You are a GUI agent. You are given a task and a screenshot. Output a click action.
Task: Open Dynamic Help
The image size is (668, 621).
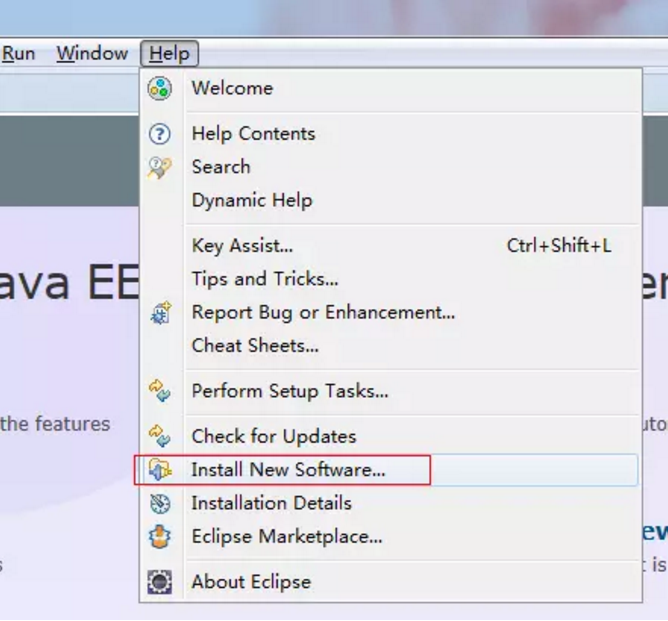390,201
